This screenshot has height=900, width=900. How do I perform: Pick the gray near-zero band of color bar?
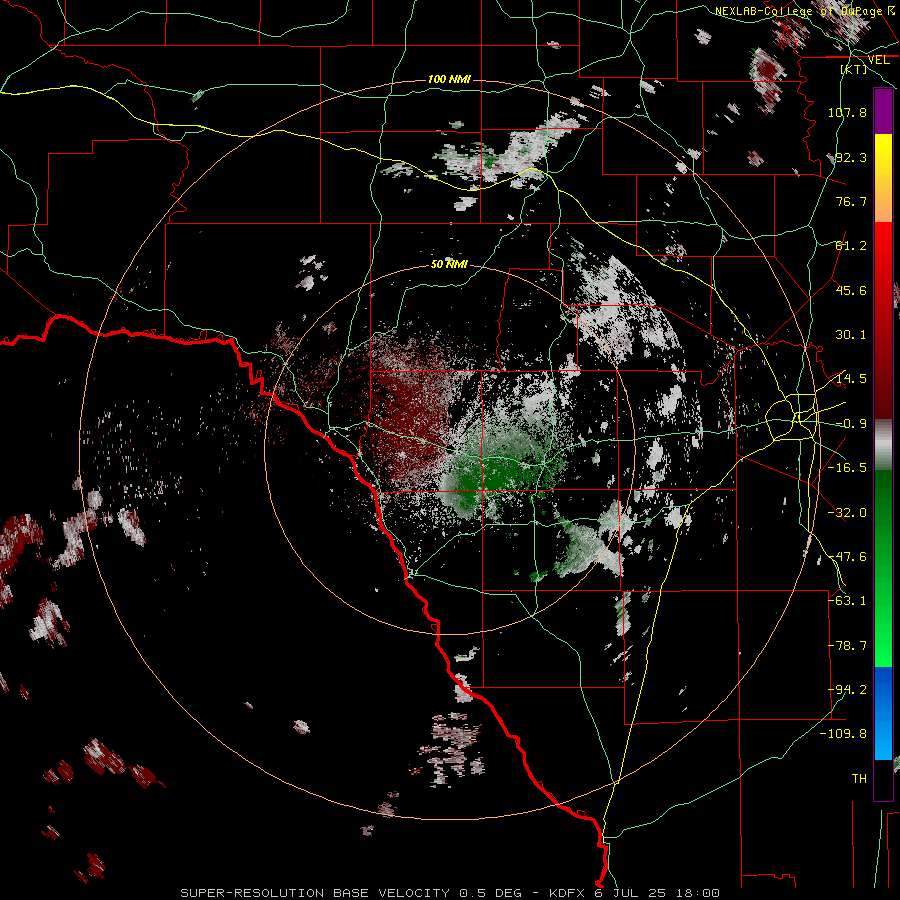(x=883, y=445)
